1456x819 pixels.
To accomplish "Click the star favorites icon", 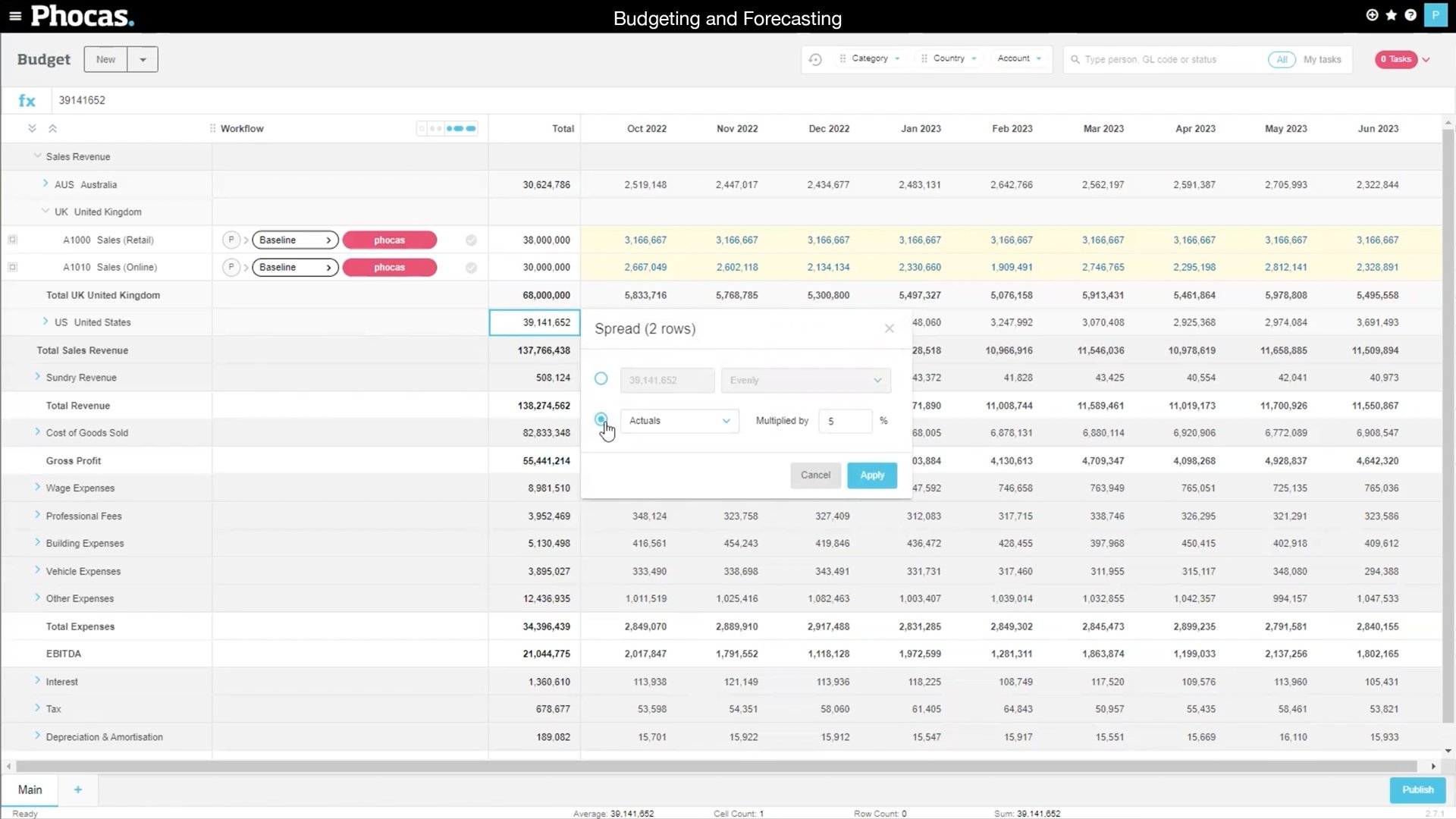I will point(1392,15).
